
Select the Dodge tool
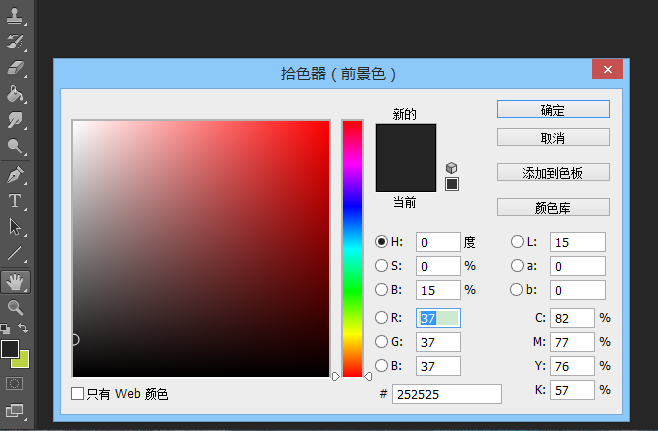point(15,146)
